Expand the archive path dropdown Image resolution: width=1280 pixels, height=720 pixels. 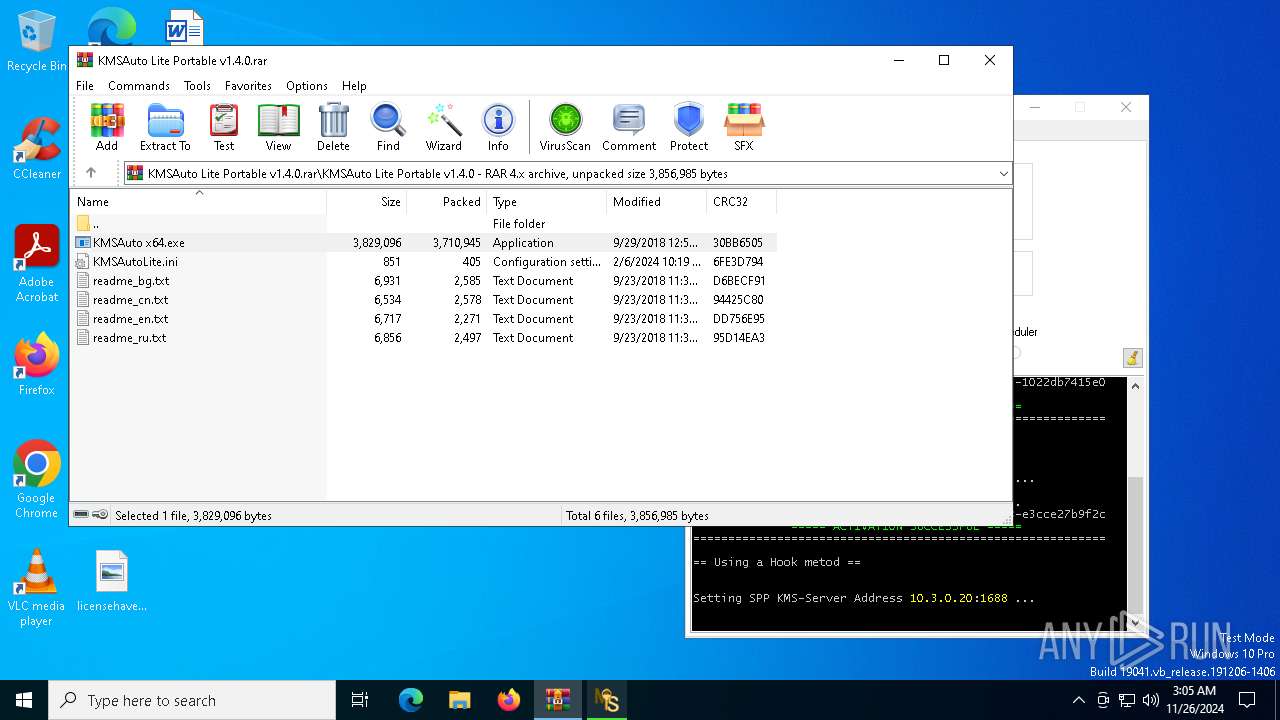1003,174
